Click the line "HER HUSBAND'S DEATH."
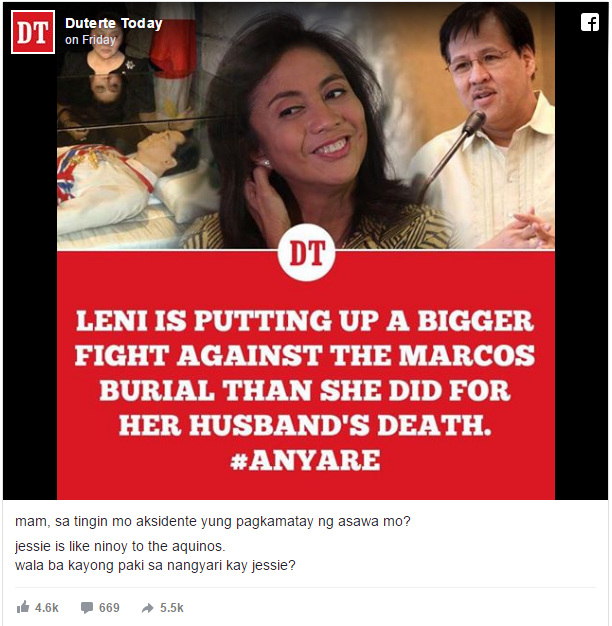 coord(305,425)
